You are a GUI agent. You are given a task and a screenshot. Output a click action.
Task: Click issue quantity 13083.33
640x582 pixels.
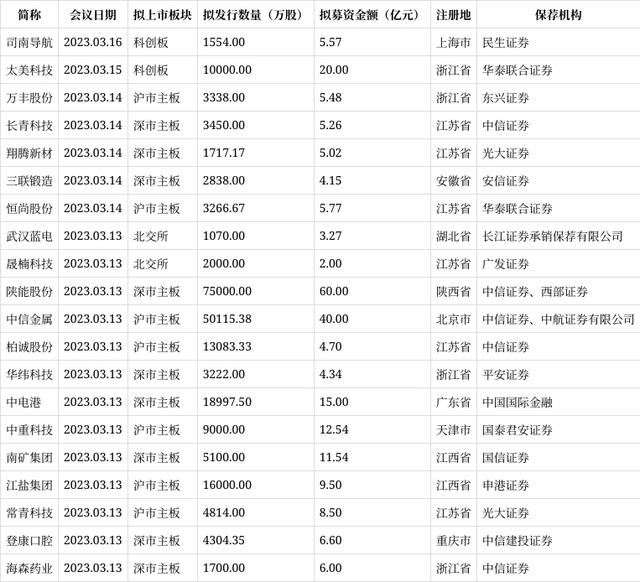[x=227, y=347]
